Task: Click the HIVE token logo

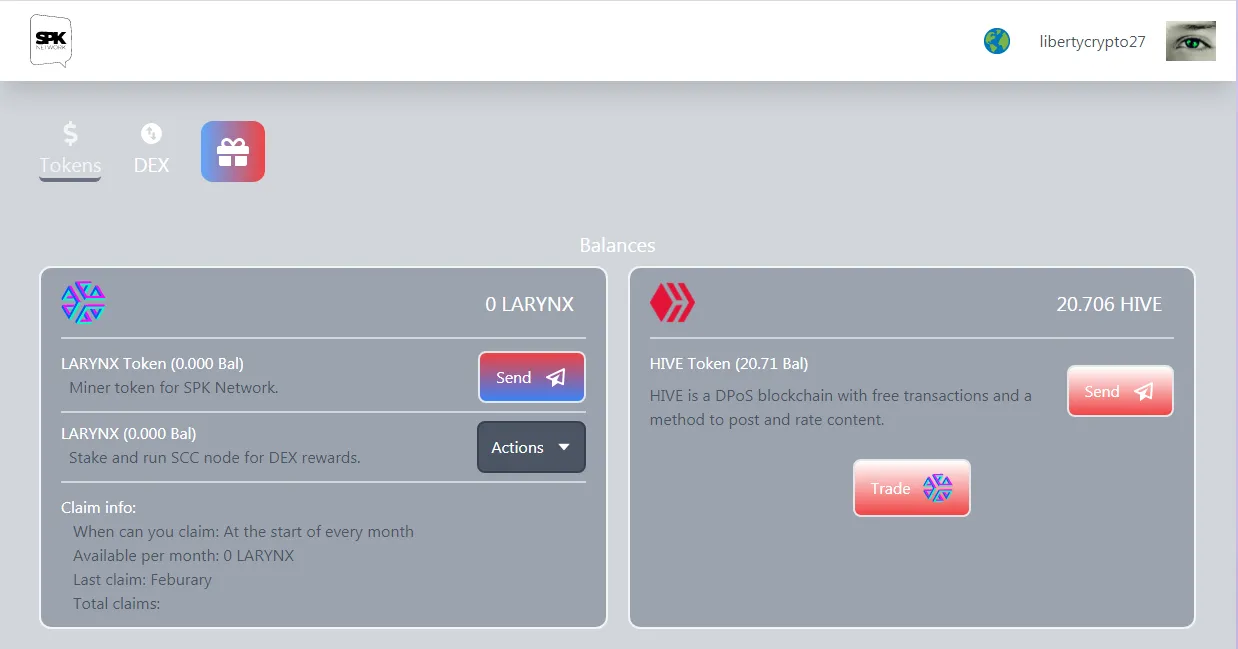Action: [672, 302]
